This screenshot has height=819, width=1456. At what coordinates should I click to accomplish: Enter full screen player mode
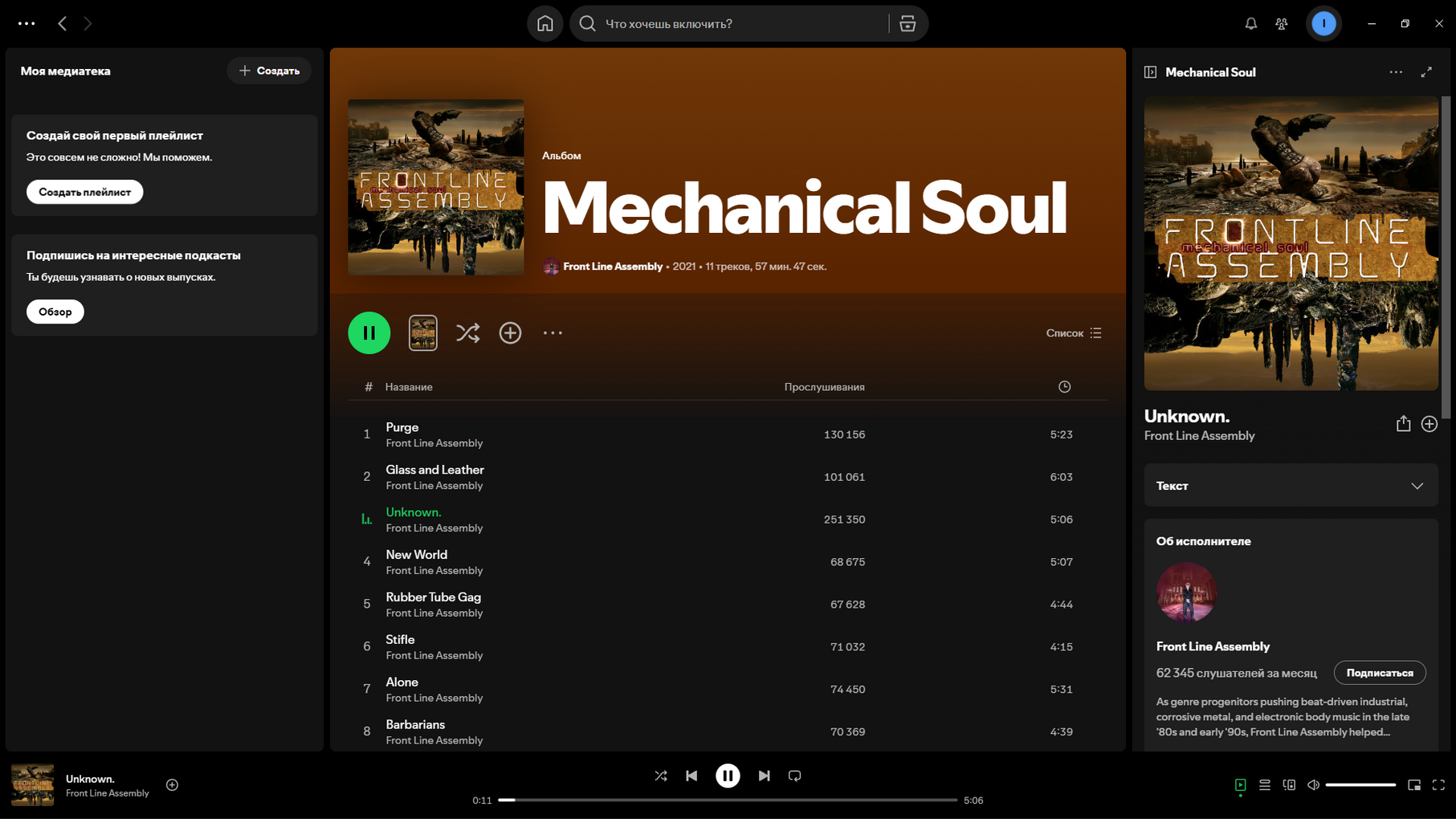(1438, 784)
